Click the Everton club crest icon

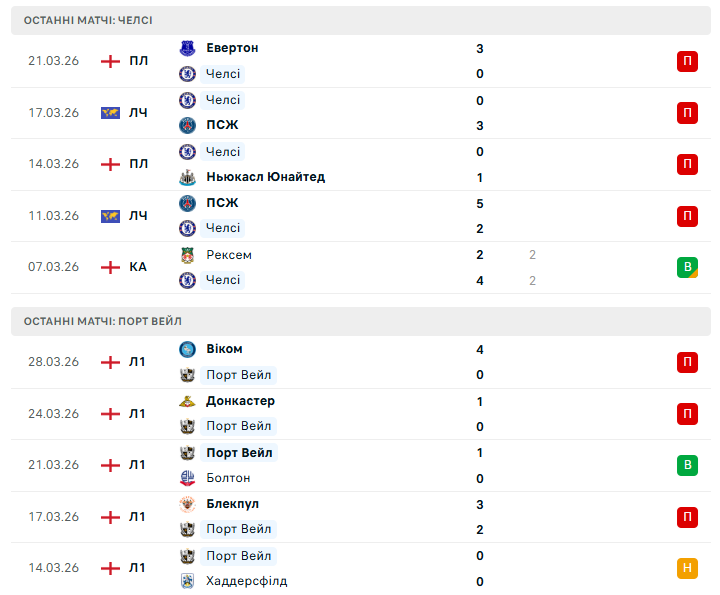187,48
